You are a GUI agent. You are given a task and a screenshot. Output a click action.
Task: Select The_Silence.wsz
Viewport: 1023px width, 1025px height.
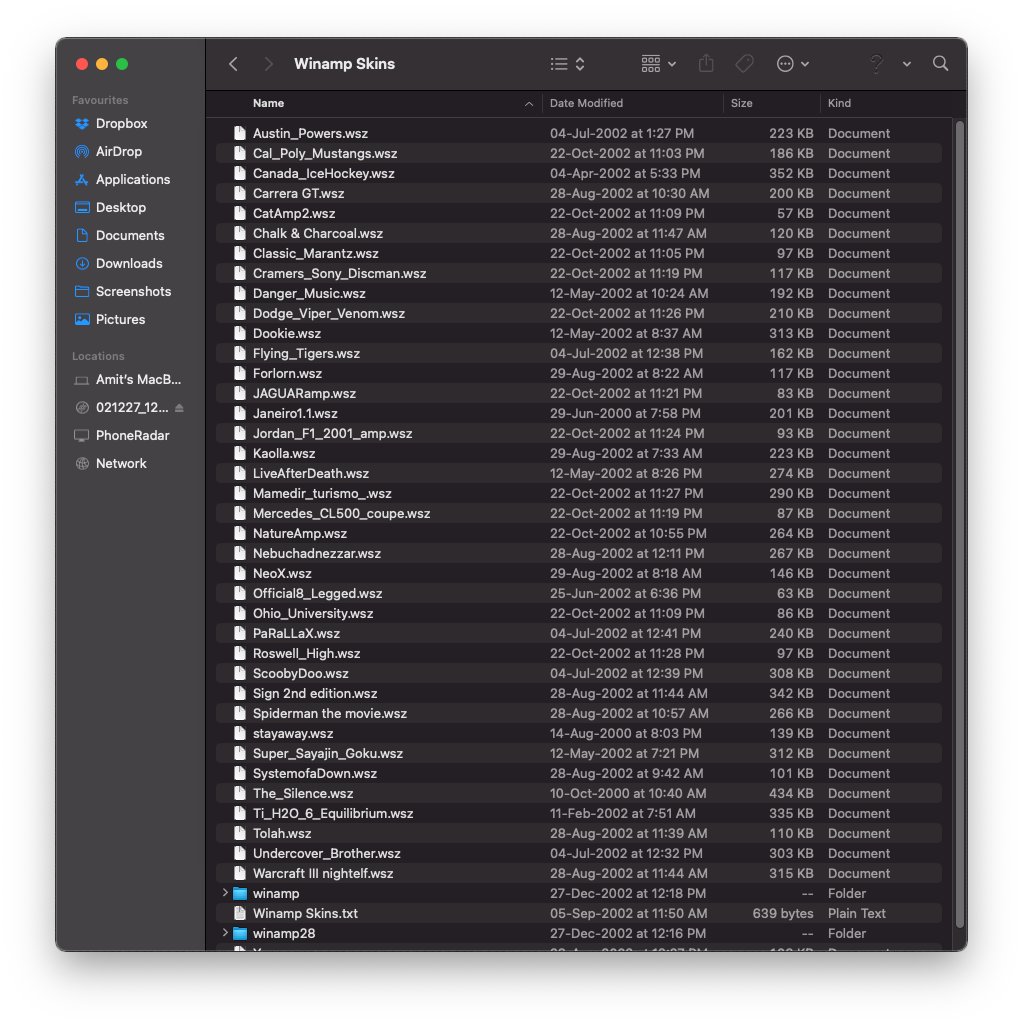[x=579, y=794]
